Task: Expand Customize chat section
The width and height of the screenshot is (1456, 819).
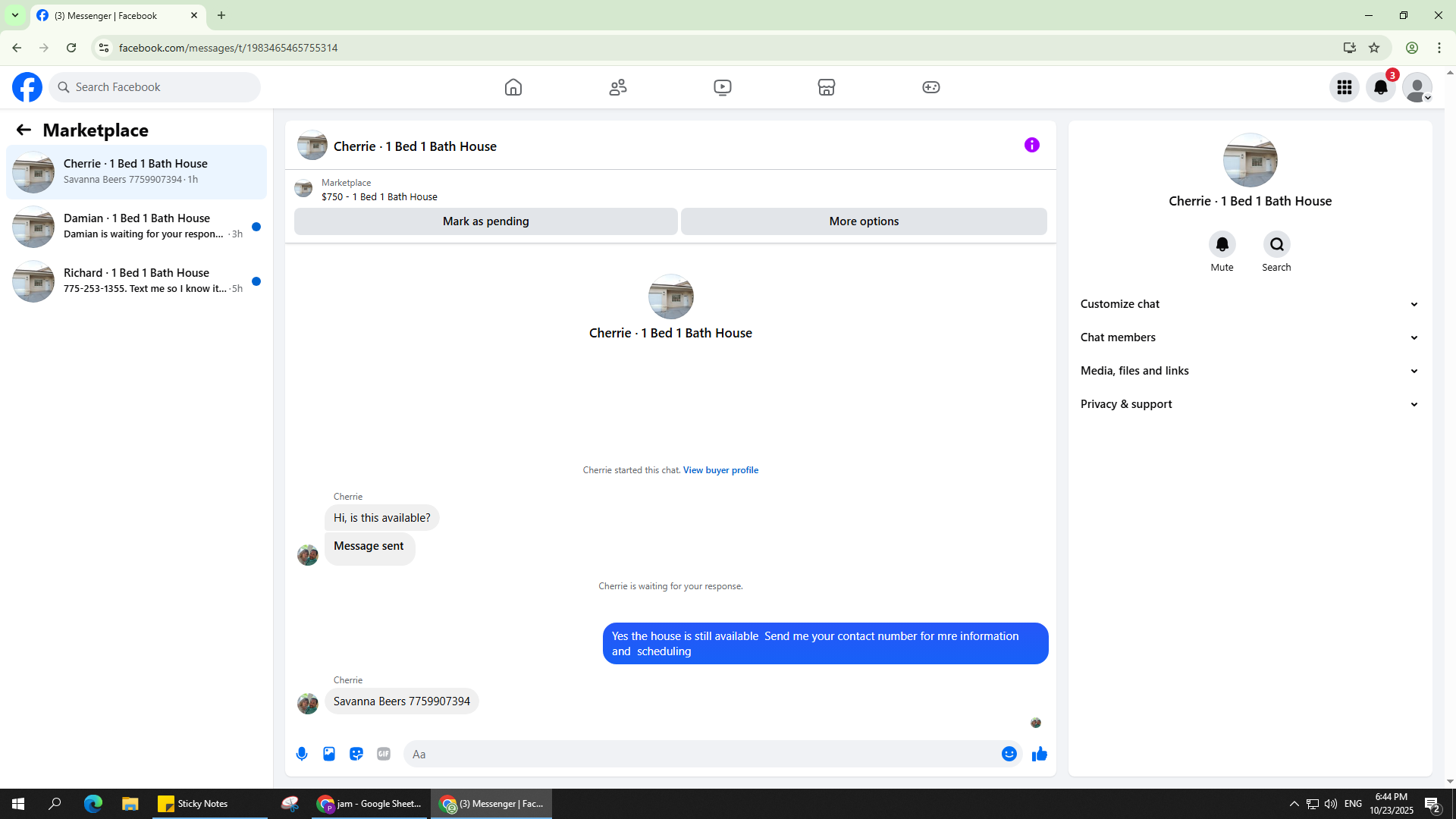Action: coord(1249,304)
